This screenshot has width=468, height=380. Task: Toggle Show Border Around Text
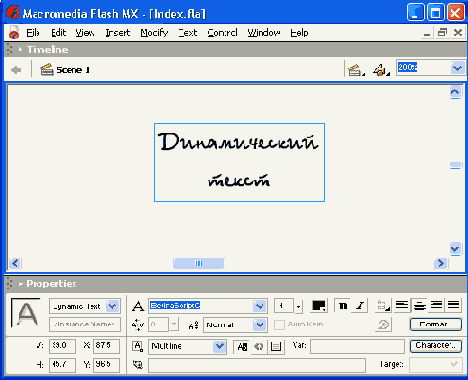coord(276,347)
